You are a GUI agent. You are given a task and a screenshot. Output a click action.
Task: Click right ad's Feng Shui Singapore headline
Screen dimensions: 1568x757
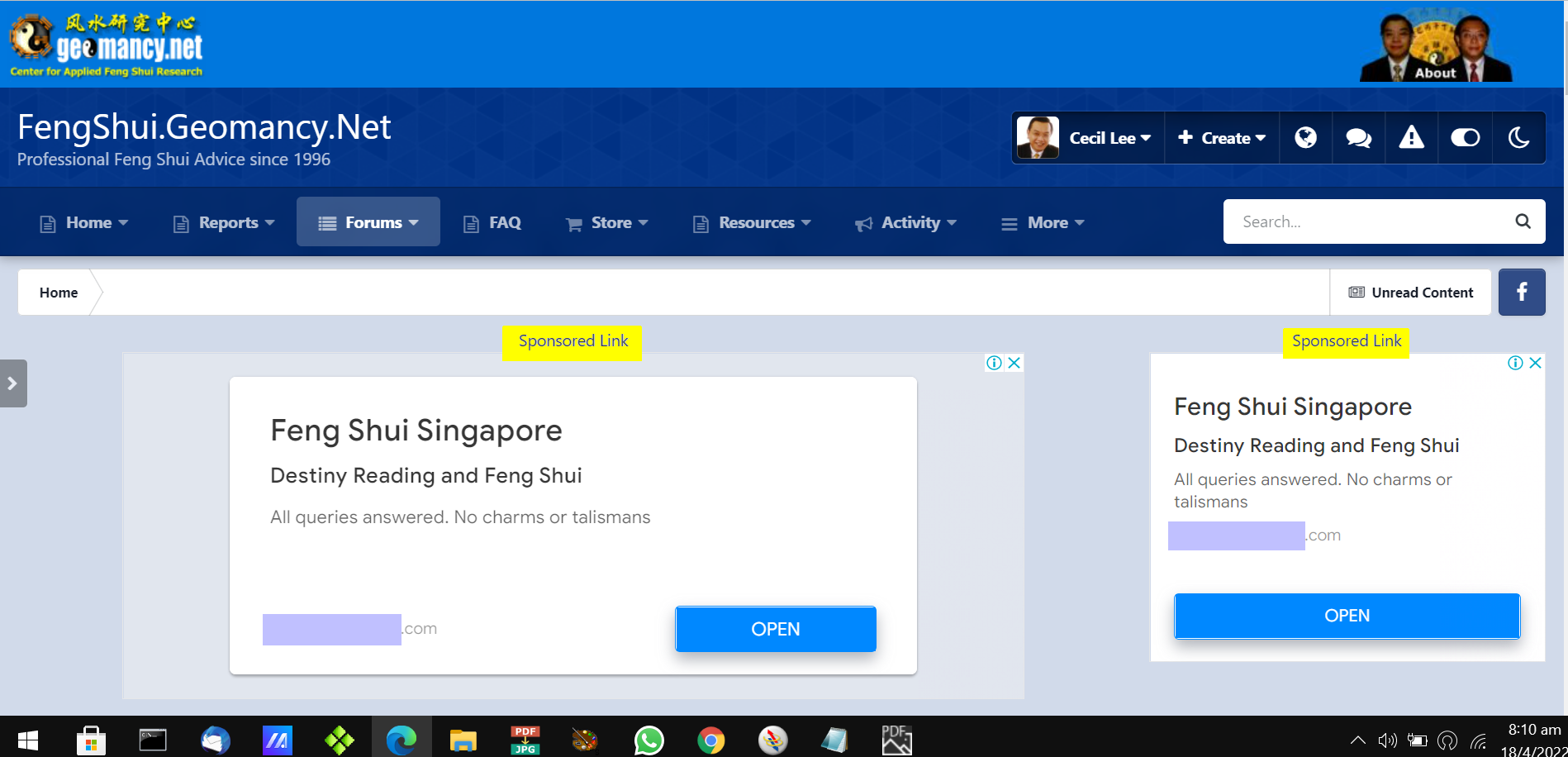click(x=1293, y=407)
